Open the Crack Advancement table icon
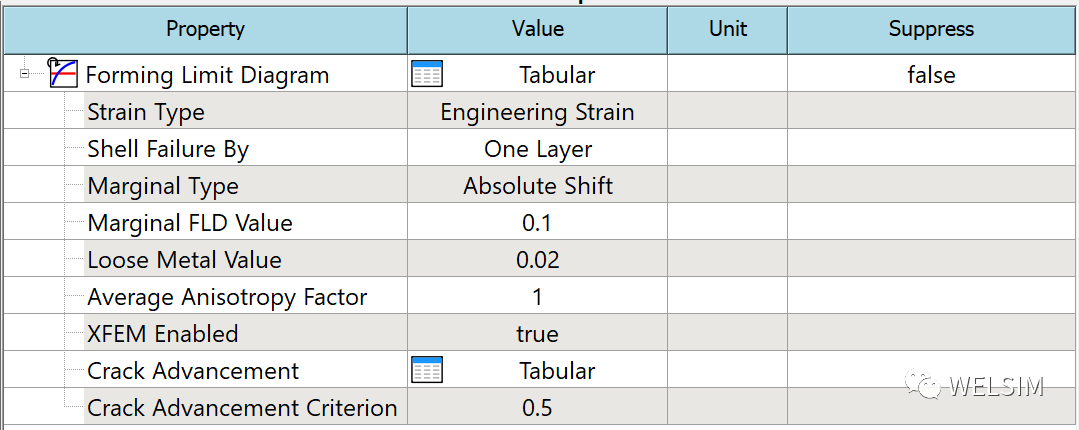Image resolution: width=1079 pixels, height=430 pixels. pos(427,370)
